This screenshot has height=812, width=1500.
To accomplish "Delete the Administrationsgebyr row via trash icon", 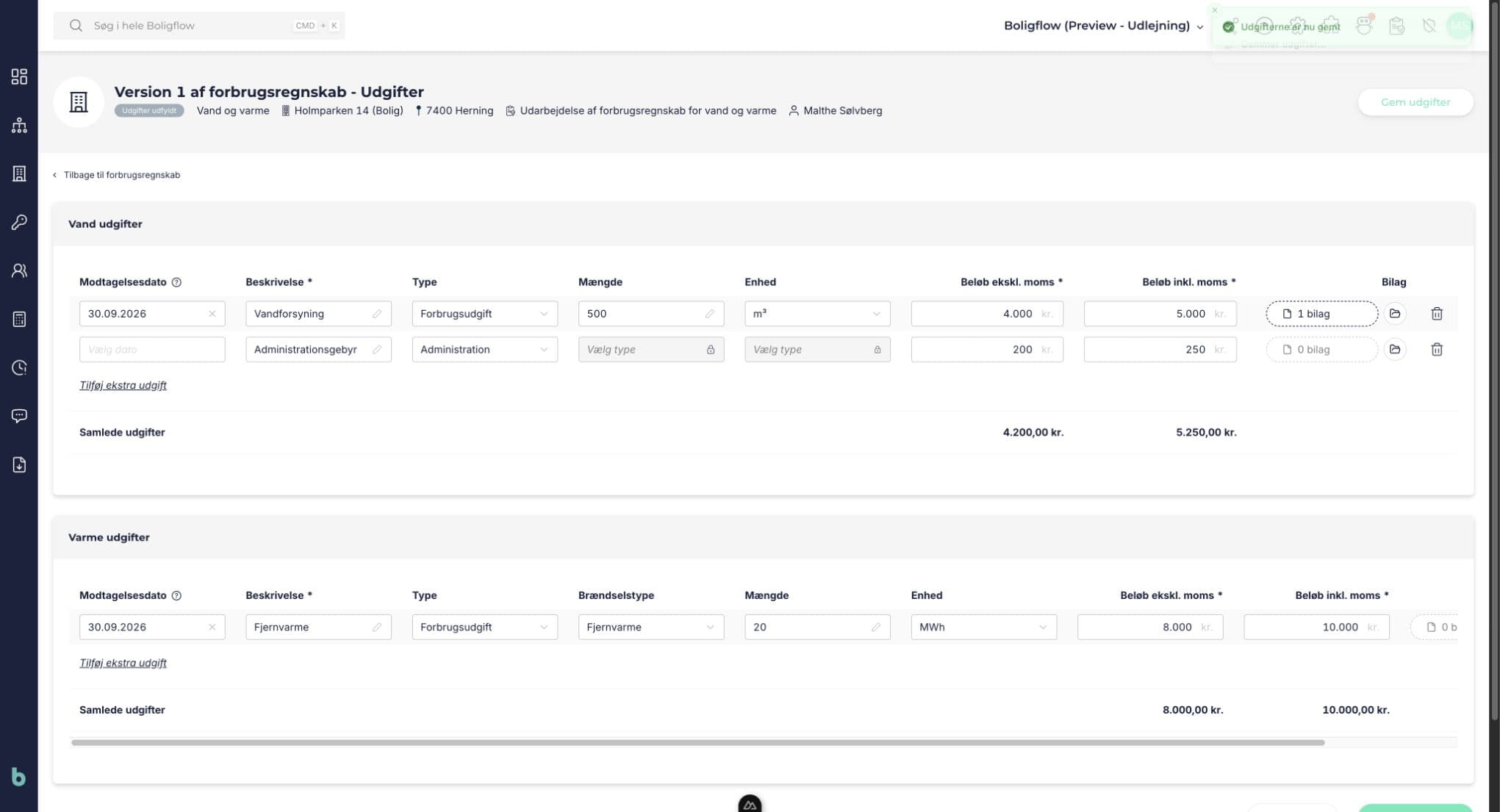I will point(1437,349).
